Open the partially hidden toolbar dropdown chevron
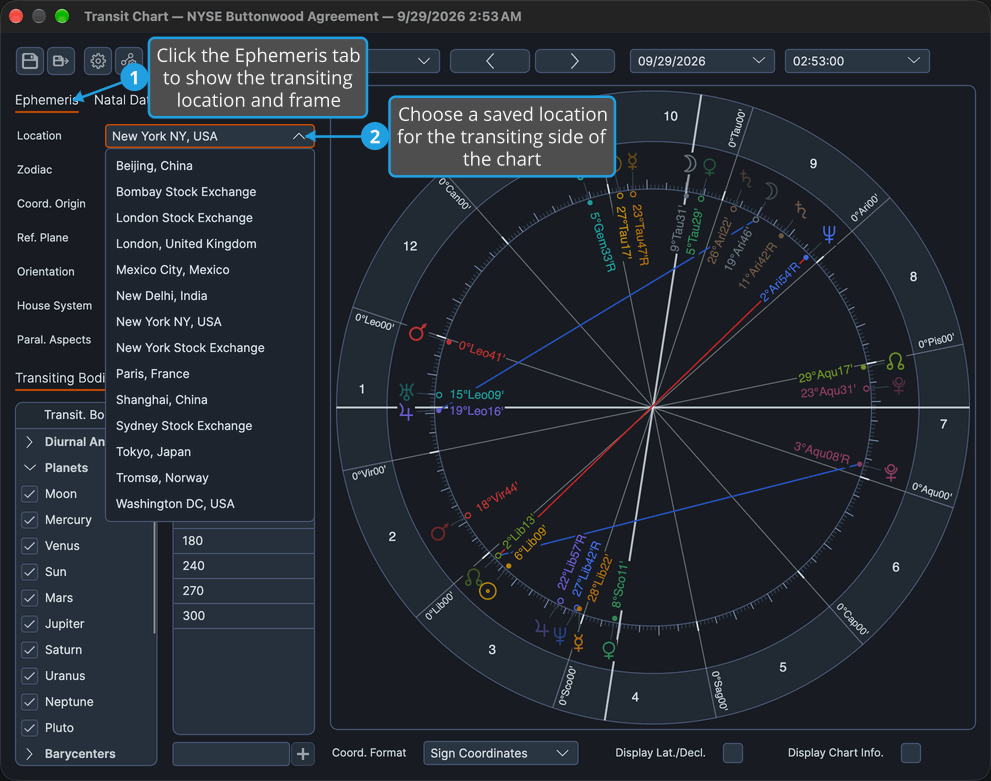991x781 pixels. click(x=424, y=61)
